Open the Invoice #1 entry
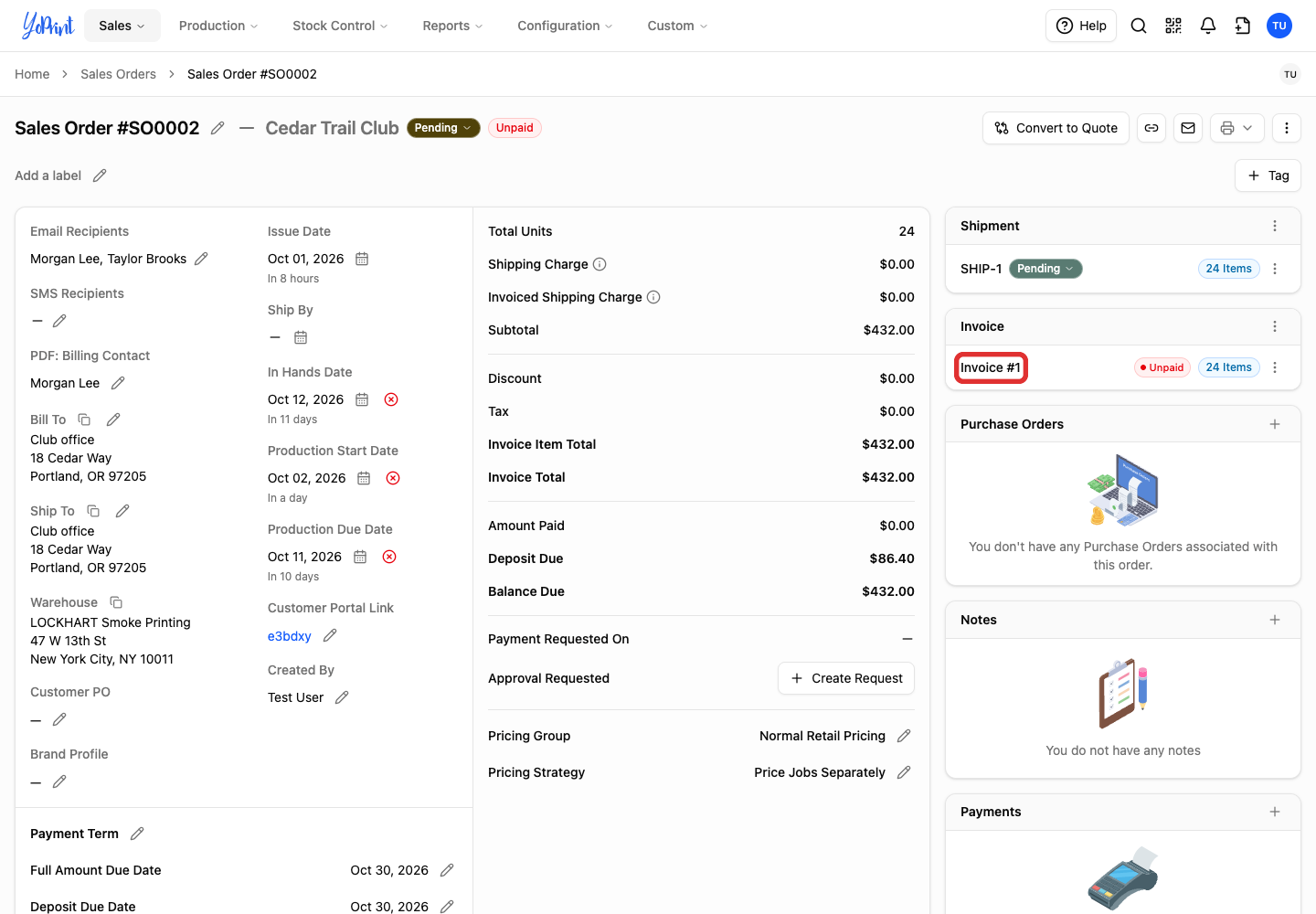 click(x=991, y=367)
